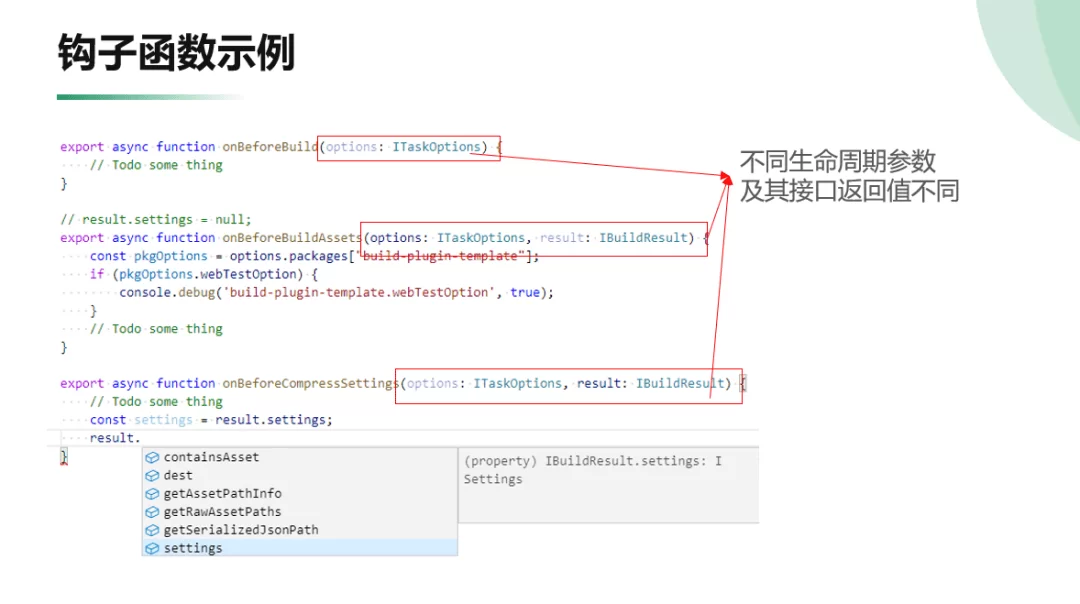Click the commented result.settings = null line
This screenshot has height=604, width=1080.
(x=155, y=220)
